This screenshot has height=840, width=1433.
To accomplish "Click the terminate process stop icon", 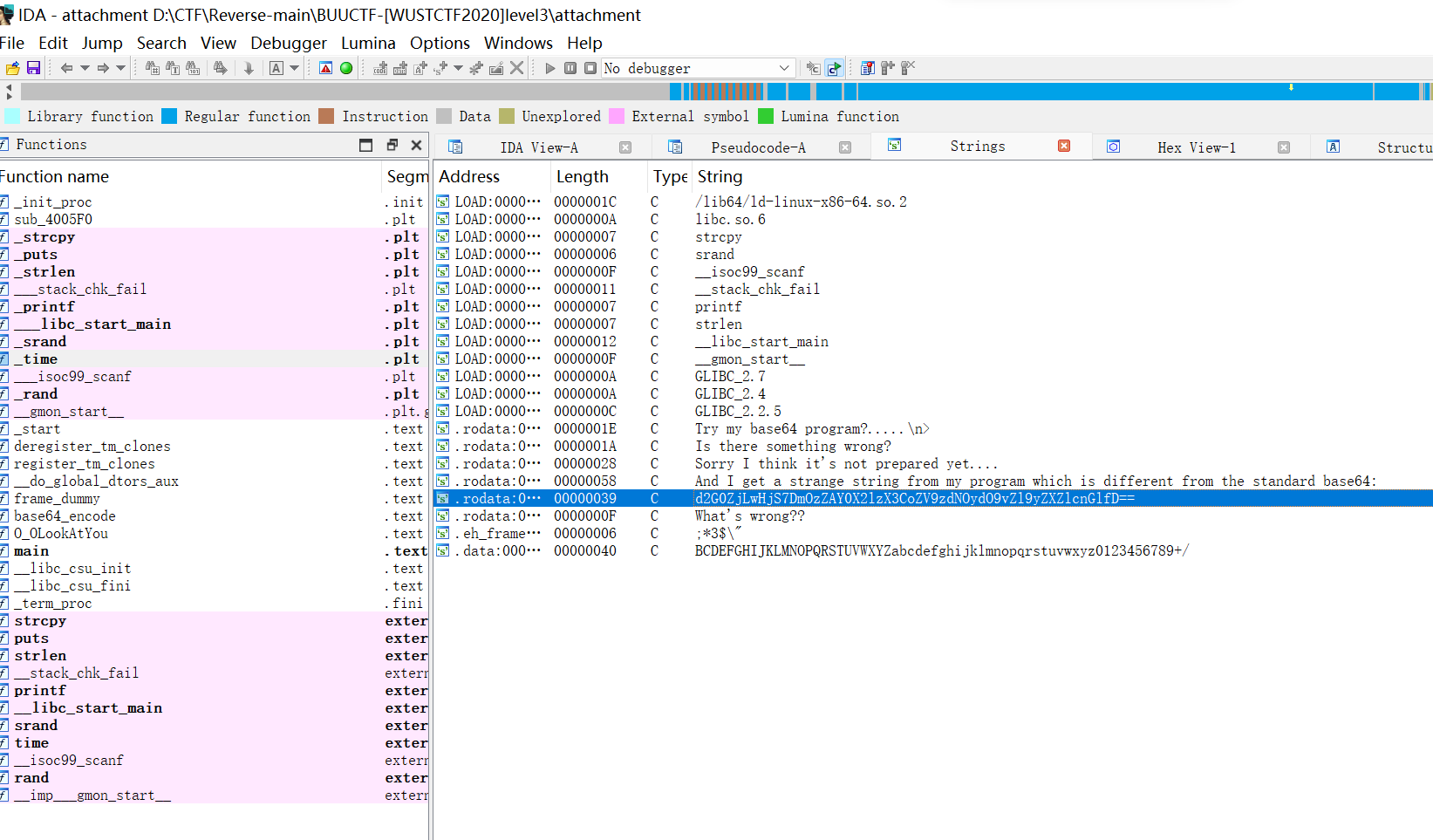I will coord(590,68).
